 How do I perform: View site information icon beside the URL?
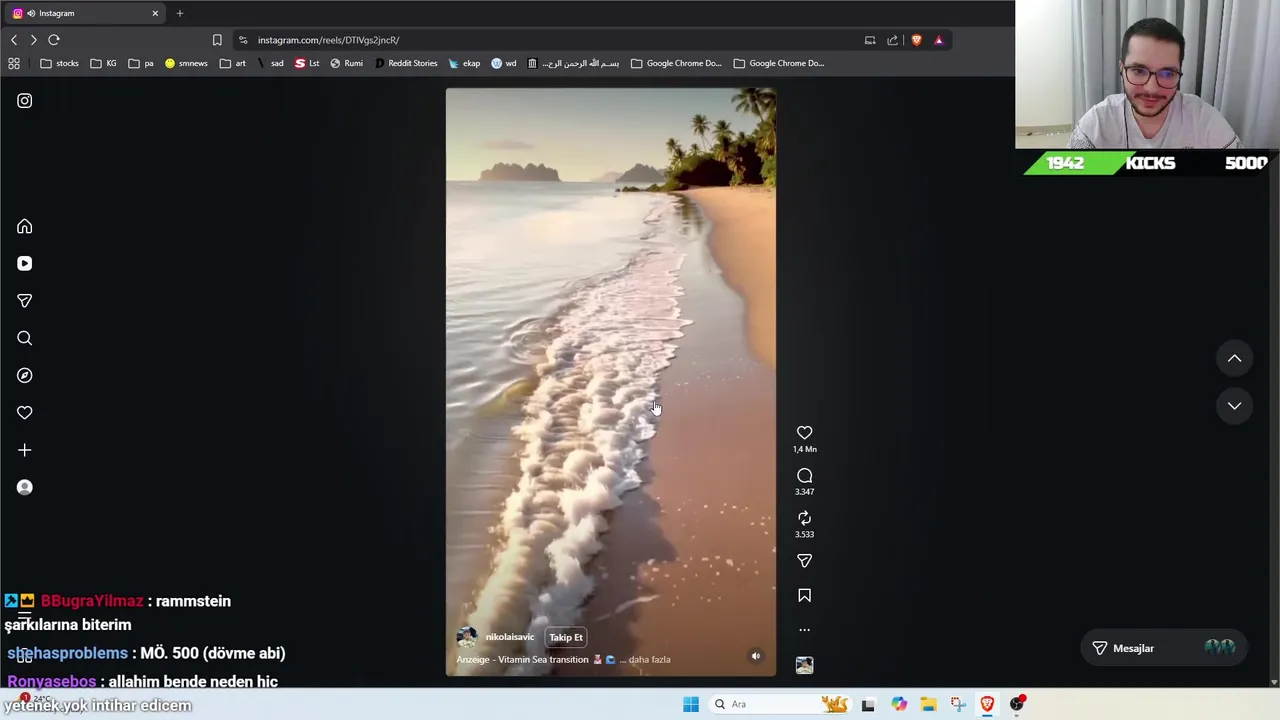click(243, 40)
